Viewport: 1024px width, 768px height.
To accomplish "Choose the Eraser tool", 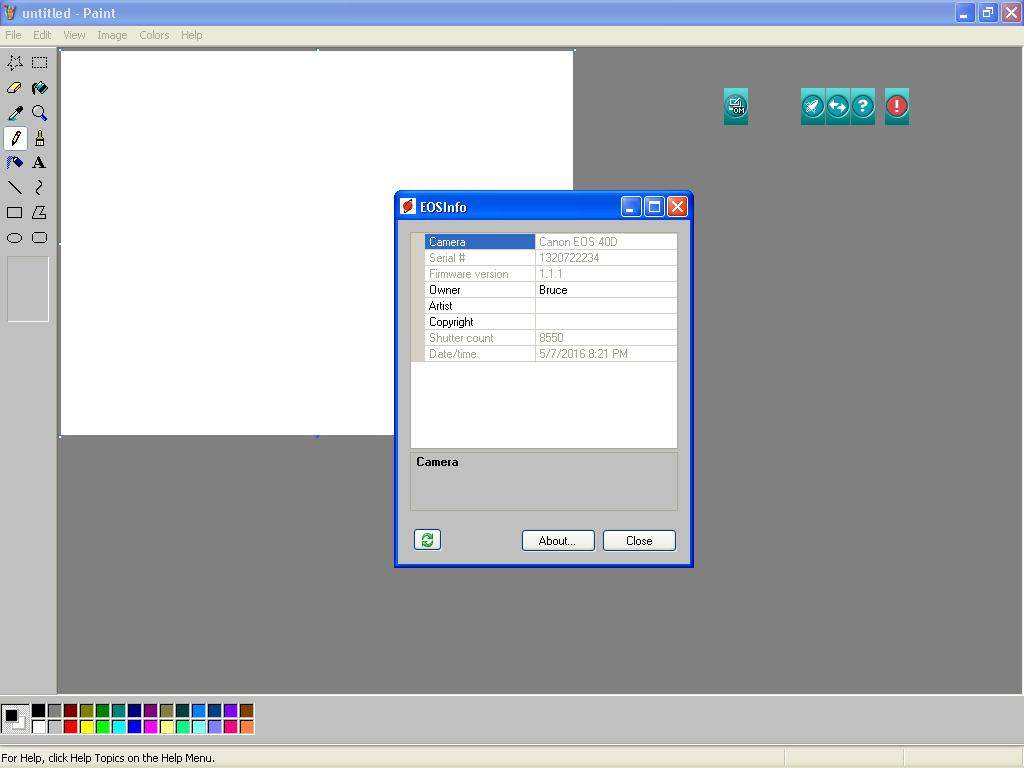I will tap(14, 88).
